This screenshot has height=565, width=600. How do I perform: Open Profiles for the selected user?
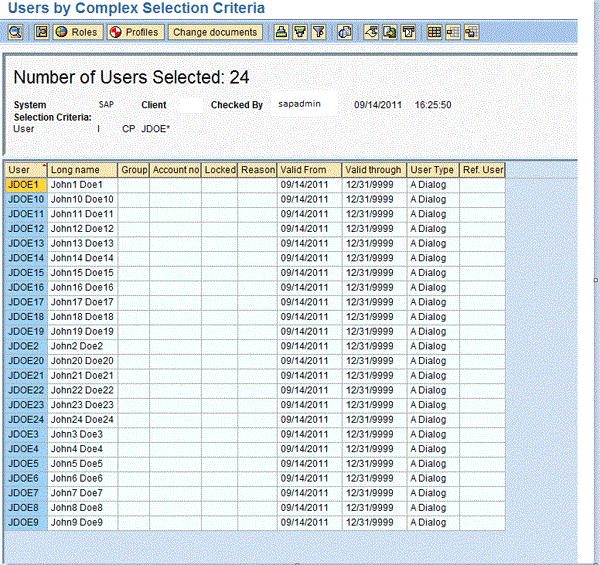pyautogui.click(x=134, y=32)
